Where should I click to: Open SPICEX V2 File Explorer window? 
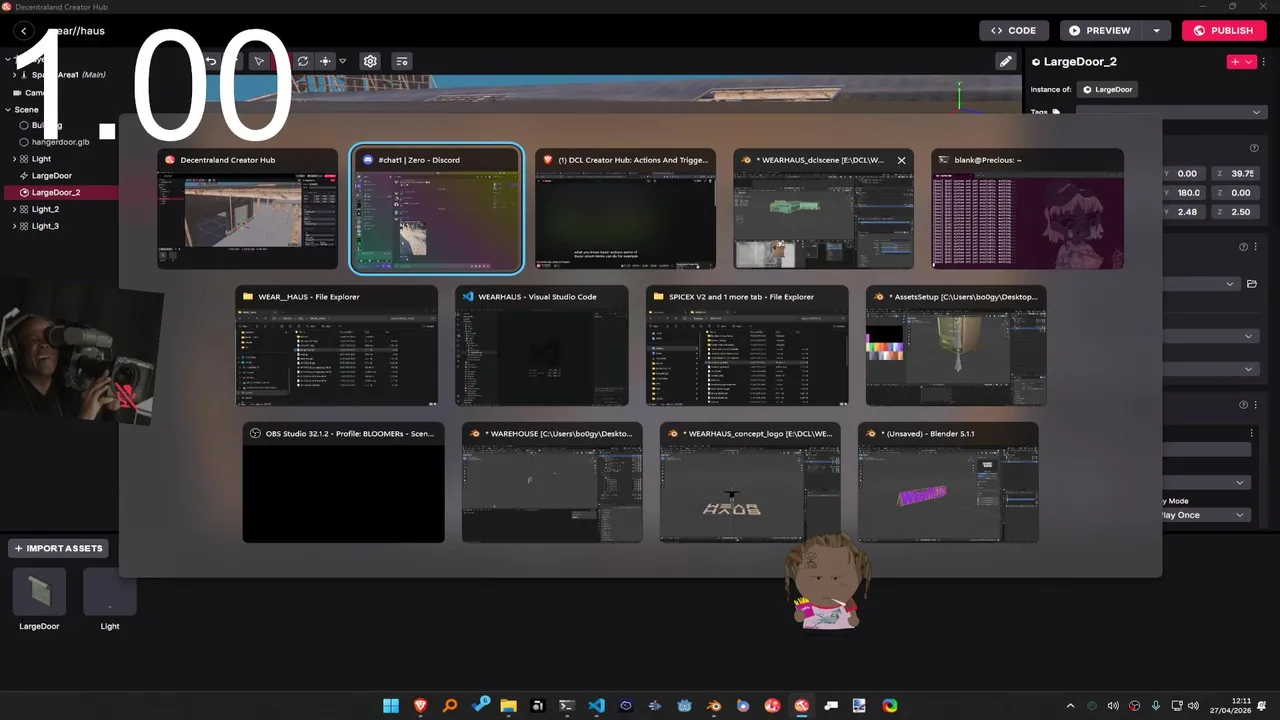click(x=747, y=346)
